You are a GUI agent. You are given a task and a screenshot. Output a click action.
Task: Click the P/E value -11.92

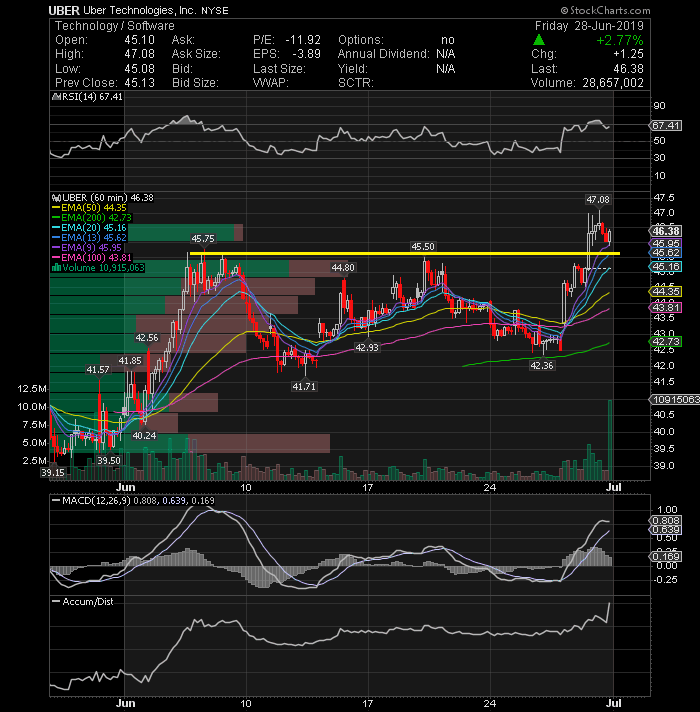pos(303,40)
